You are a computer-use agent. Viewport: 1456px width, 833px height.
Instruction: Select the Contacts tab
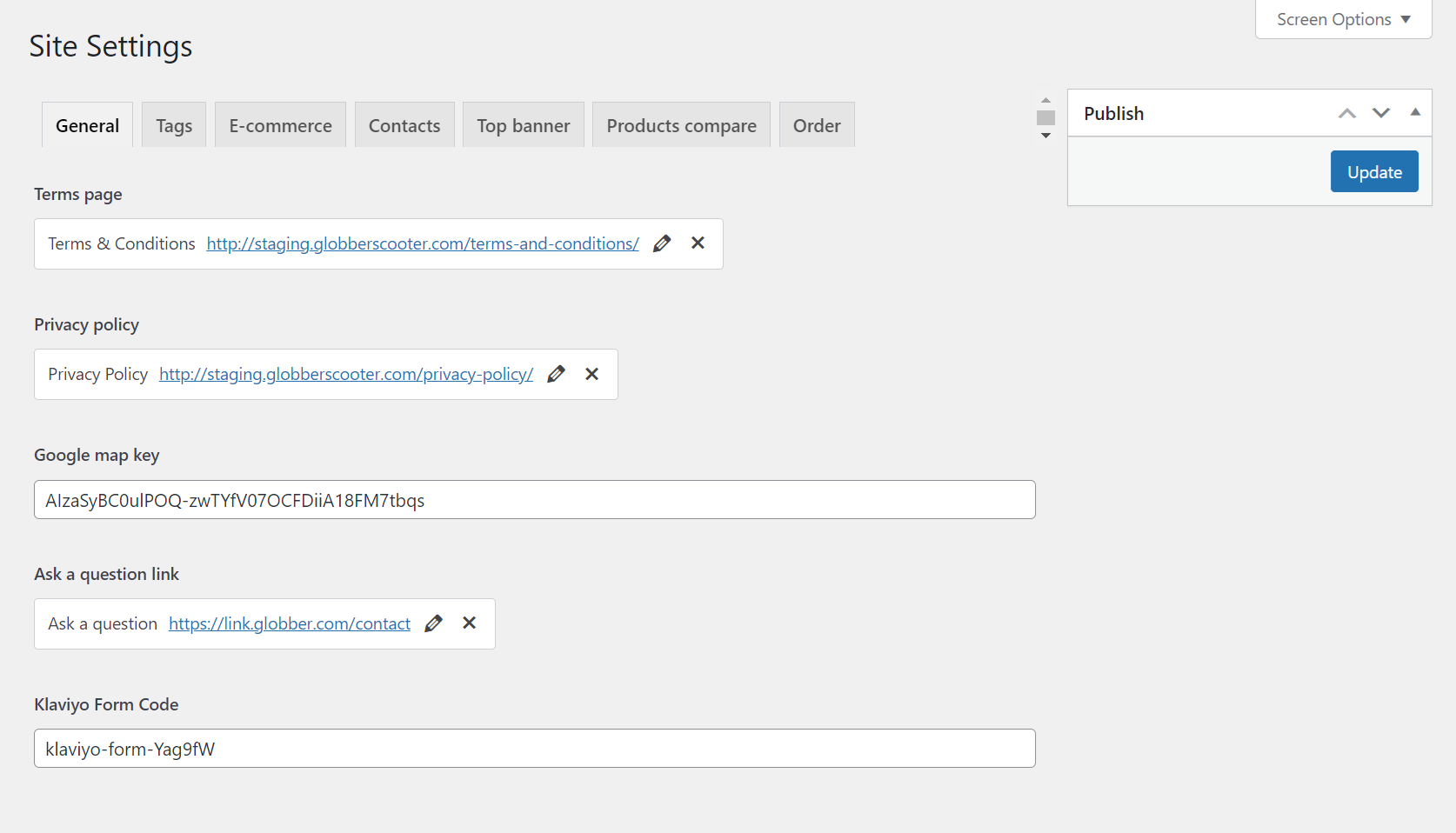(404, 125)
